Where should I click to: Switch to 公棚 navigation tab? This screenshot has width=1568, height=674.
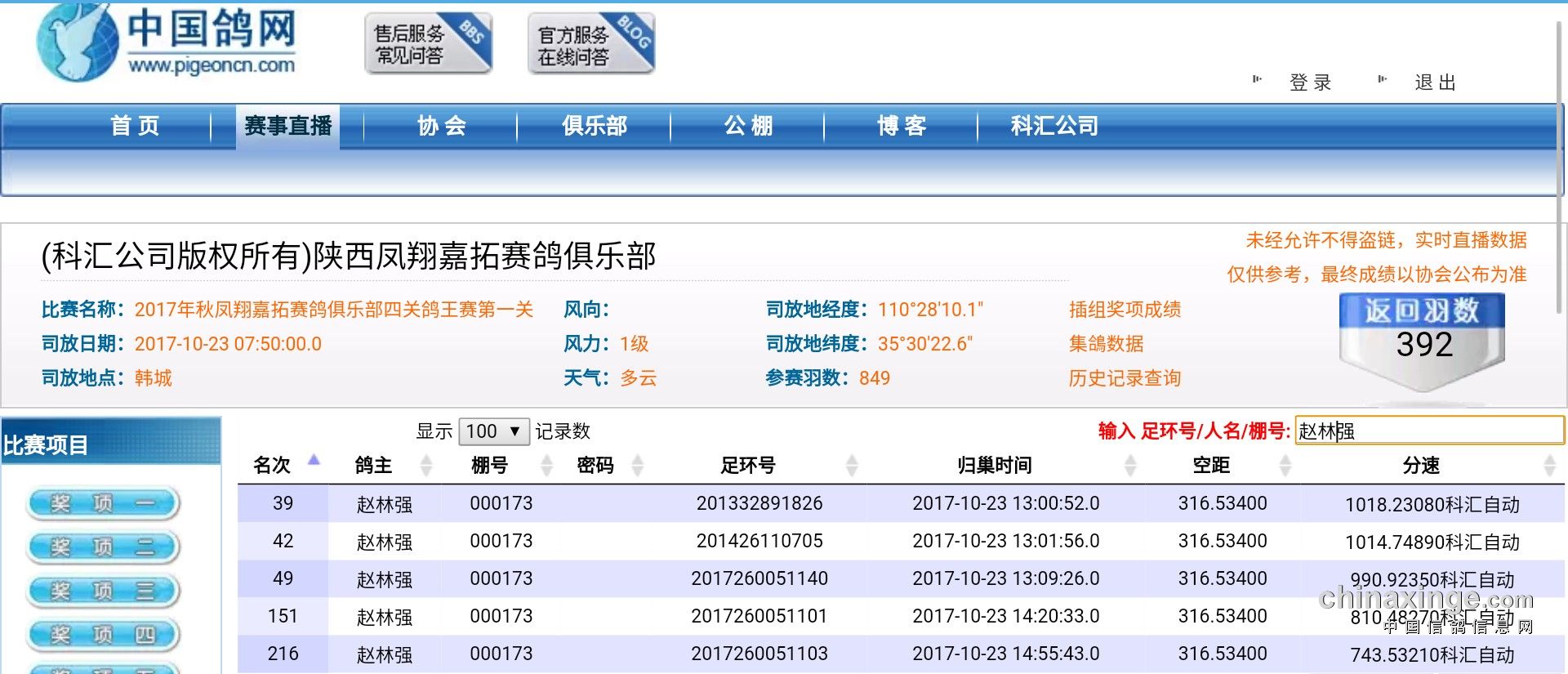tap(748, 126)
